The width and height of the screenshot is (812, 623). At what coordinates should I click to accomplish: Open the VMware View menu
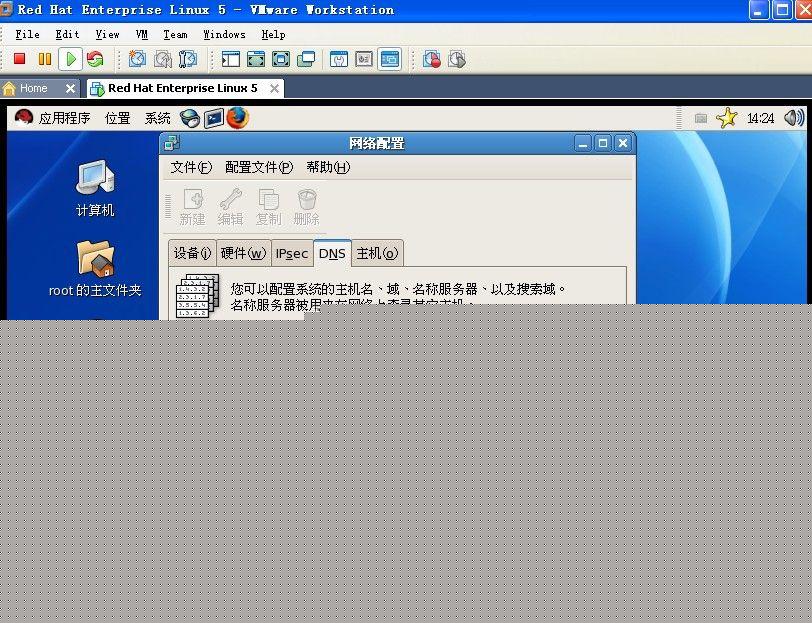point(107,35)
